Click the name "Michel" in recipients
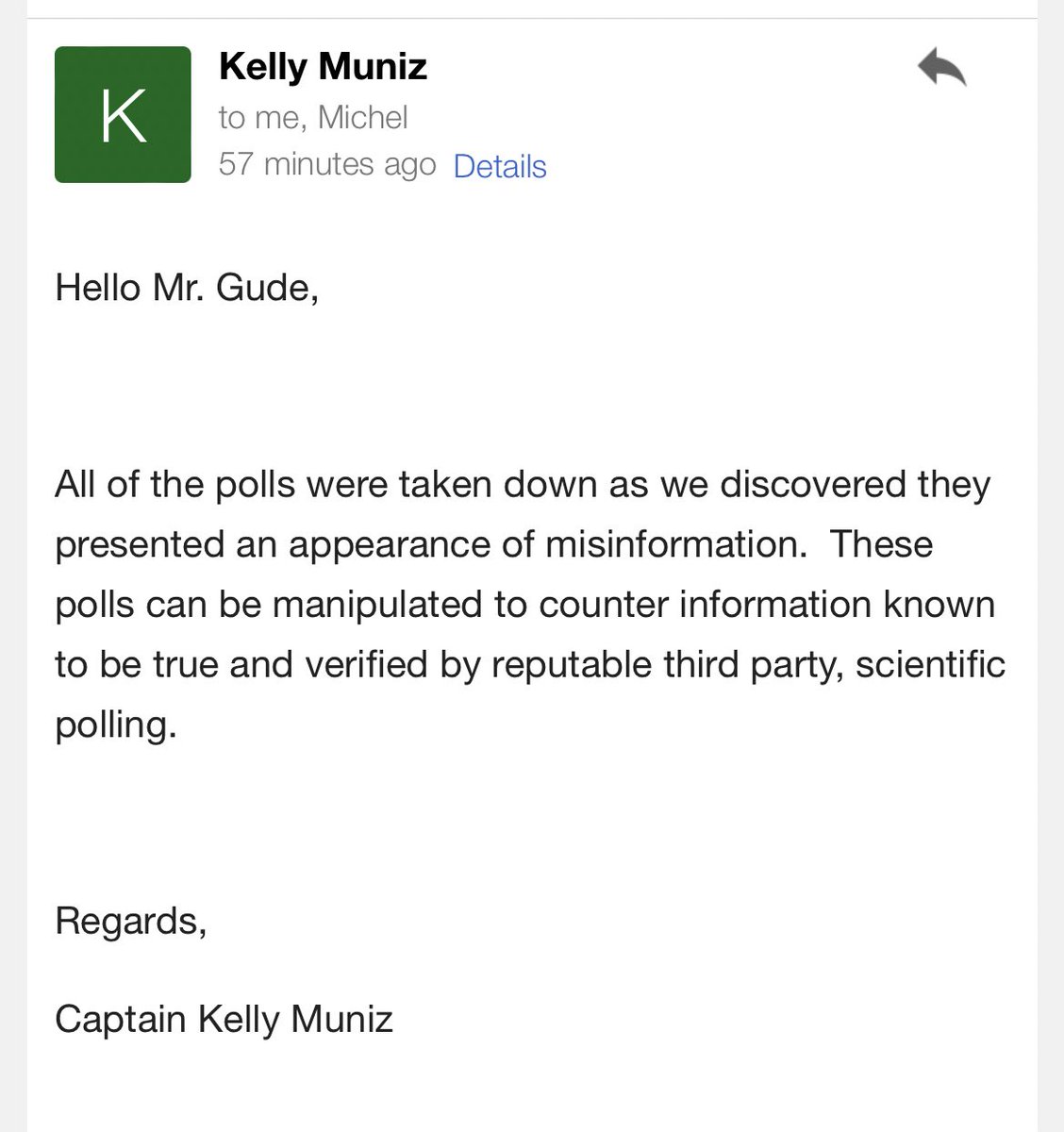The image size is (1064, 1132). [x=363, y=117]
